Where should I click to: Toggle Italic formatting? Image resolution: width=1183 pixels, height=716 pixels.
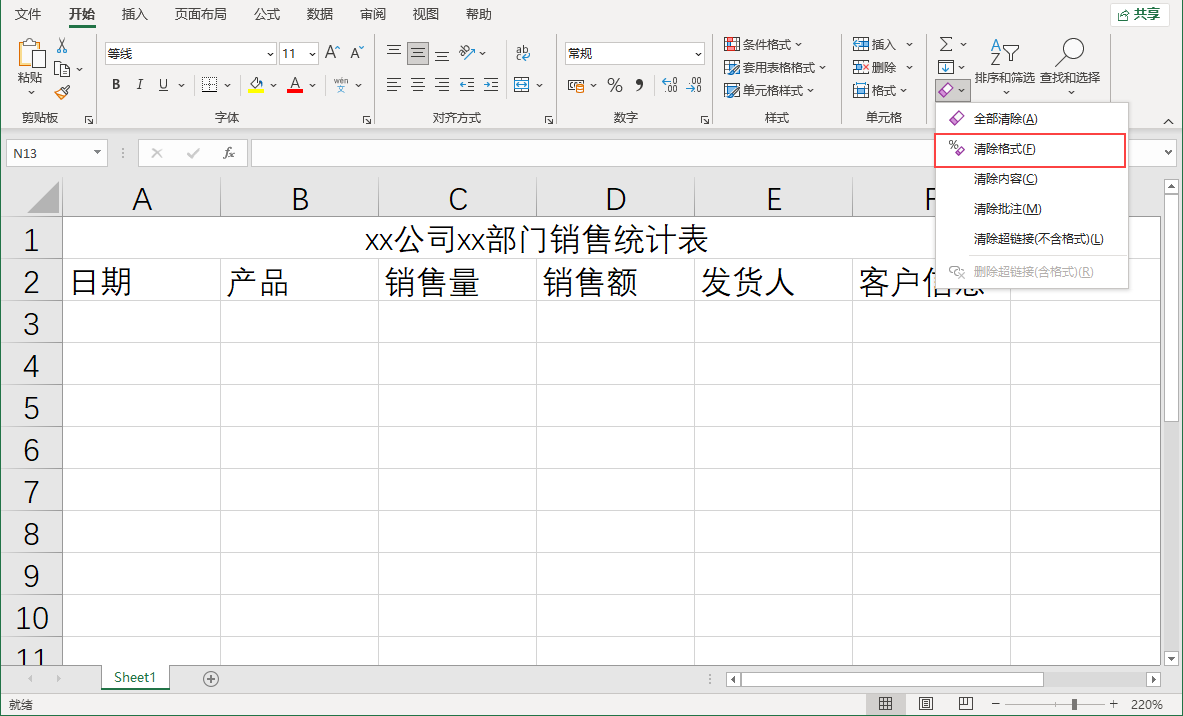point(140,85)
